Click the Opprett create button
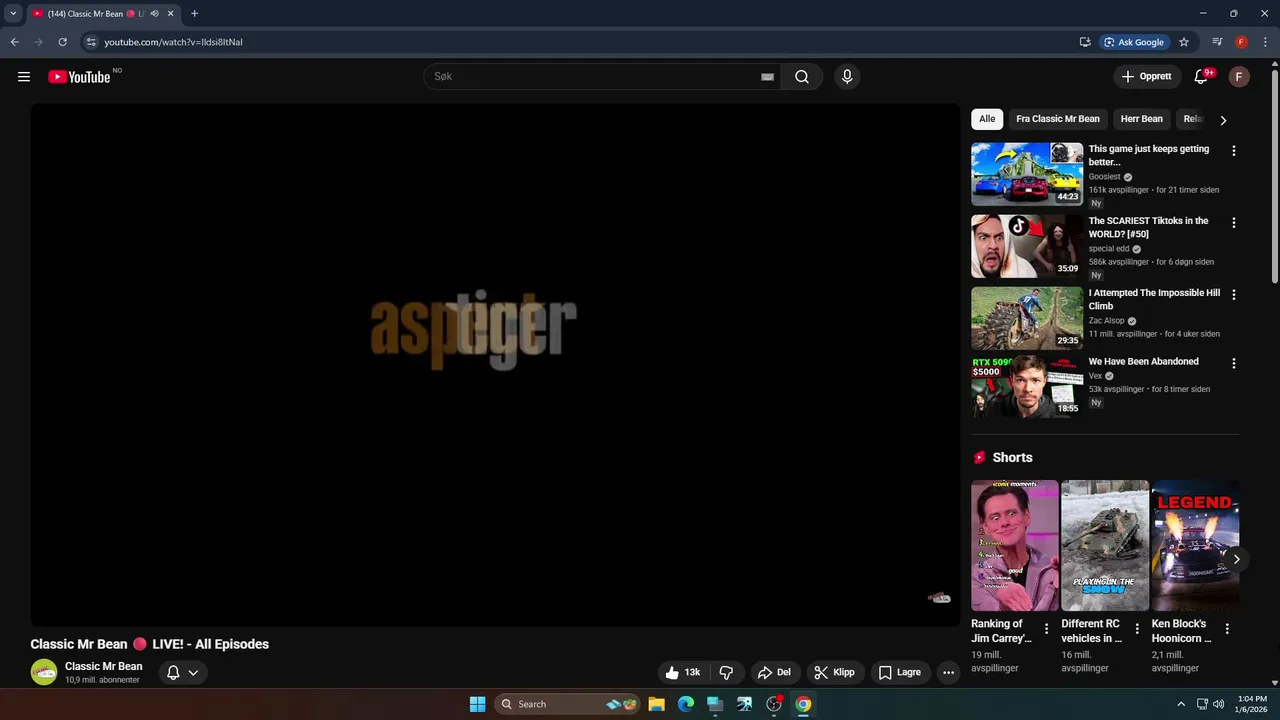Image resolution: width=1280 pixels, height=720 pixels. click(x=1147, y=77)
